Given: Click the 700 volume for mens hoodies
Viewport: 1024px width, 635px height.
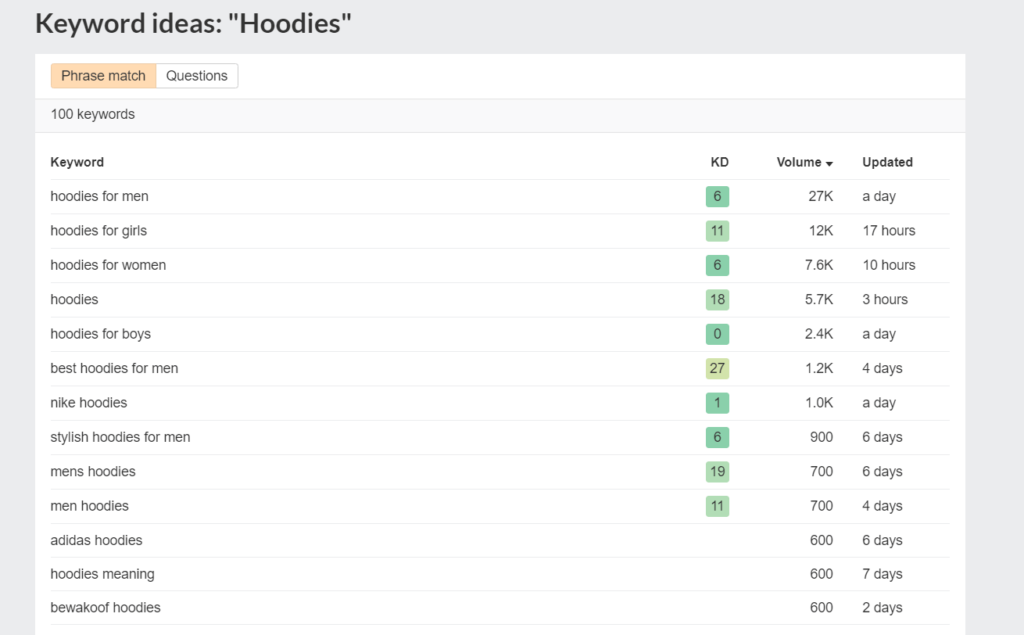Looking at the screenshot, I should (x=822, y=472).
